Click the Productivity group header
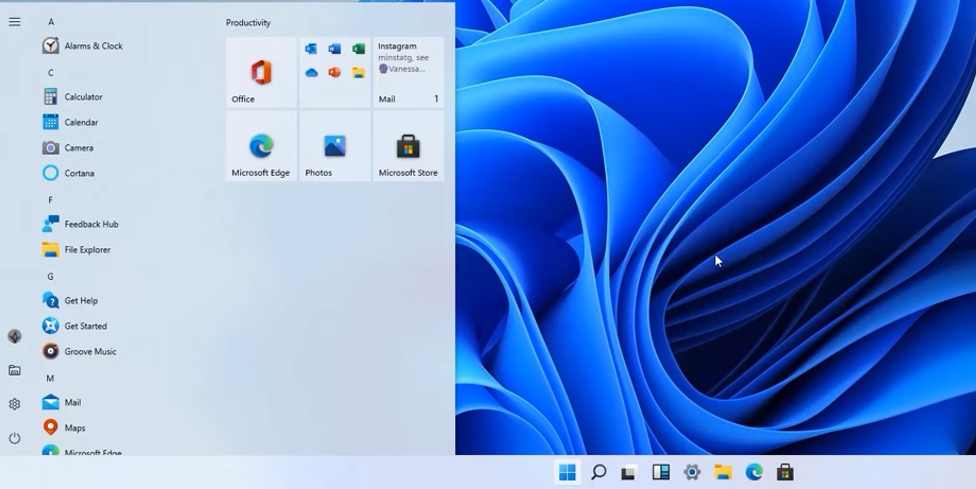Image resolution: width=976 pixels, height=489 pixels. (248, 22)
